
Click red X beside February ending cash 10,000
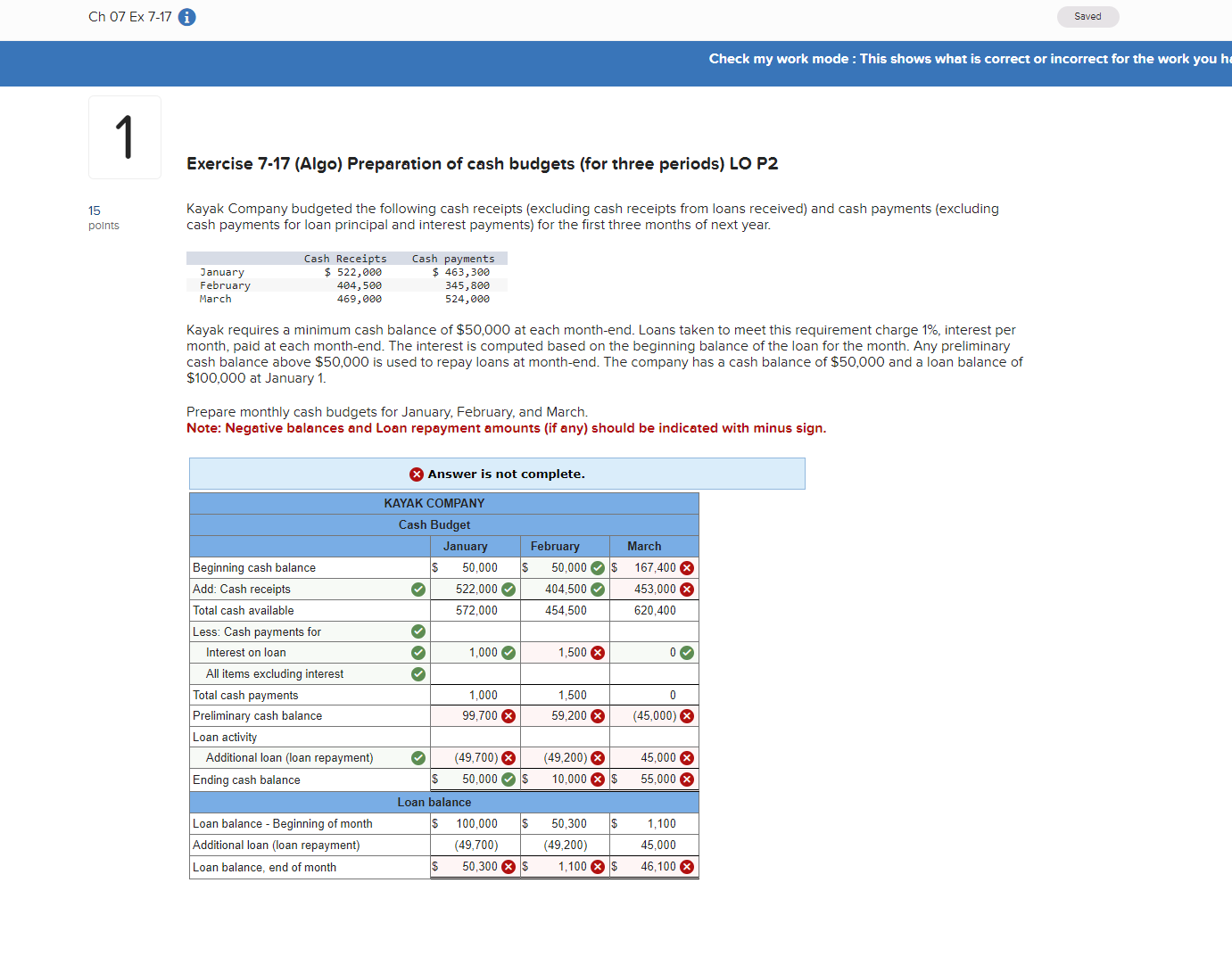tap(598, 780)
